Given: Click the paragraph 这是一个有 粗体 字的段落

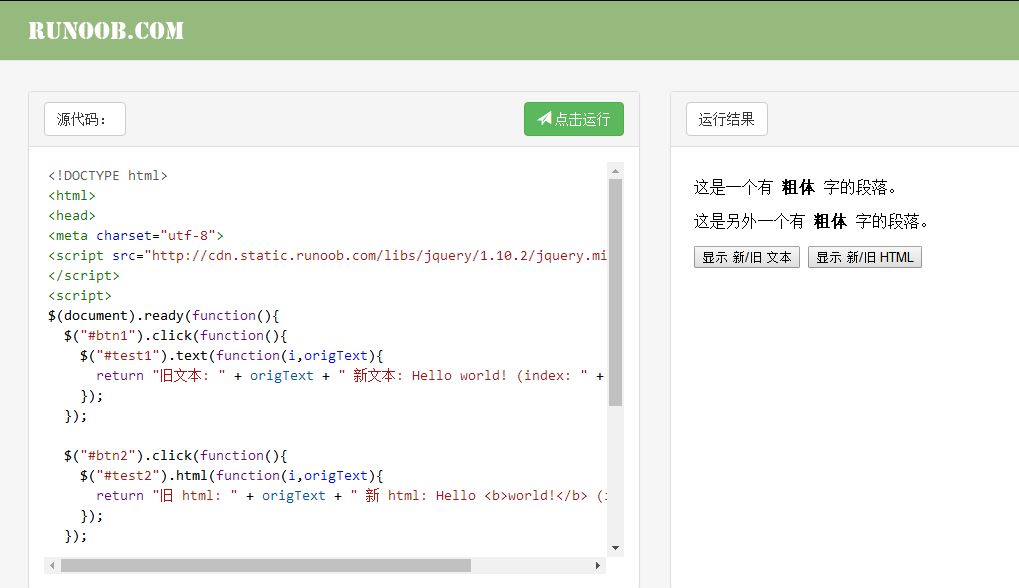Looking at the screenshot, I should (x=795, y=188).
